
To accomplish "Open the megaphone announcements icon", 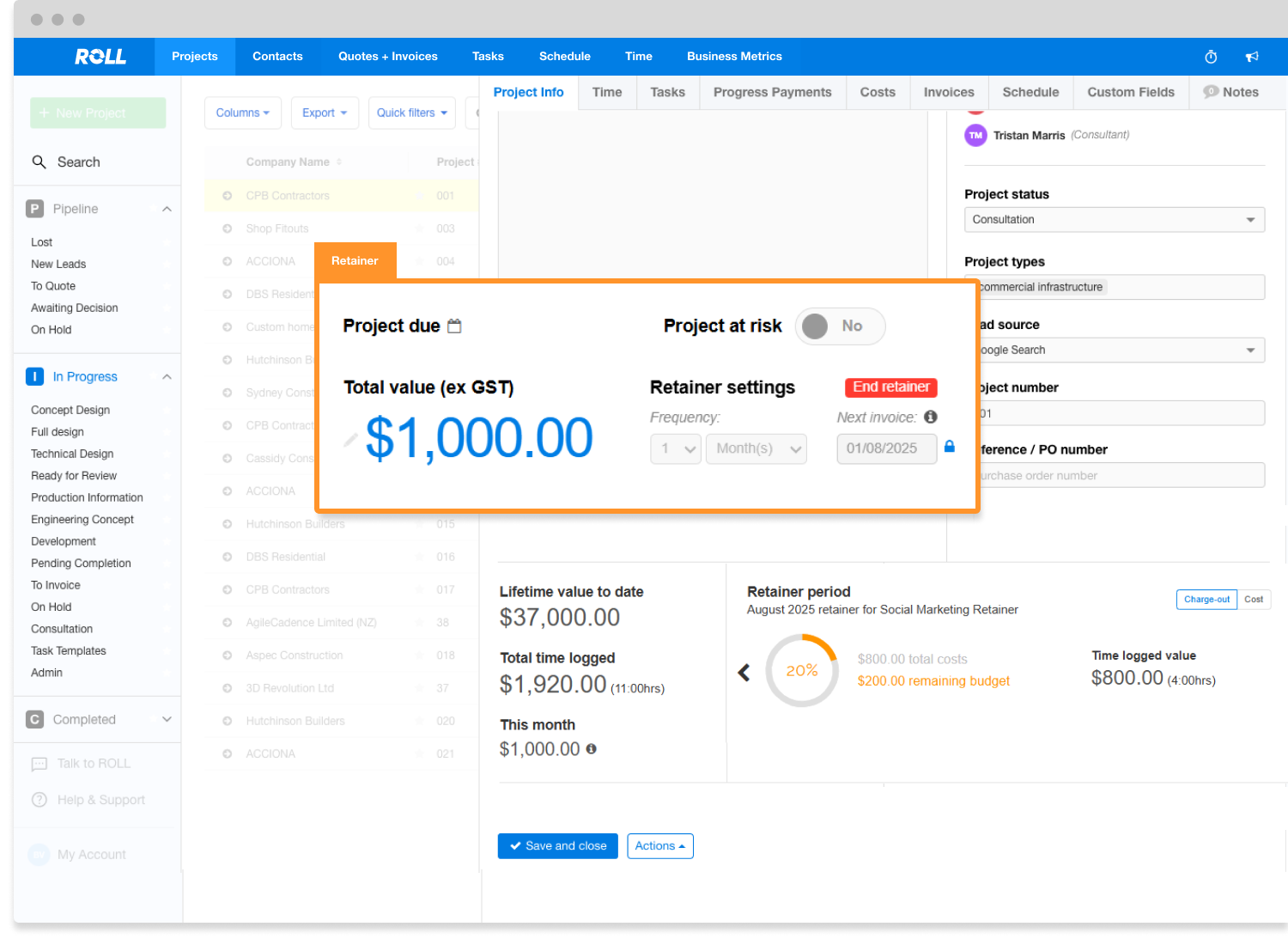I will click(1252, 57).
